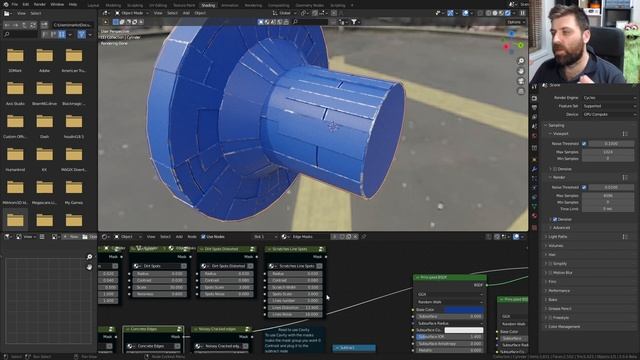Screen dimensions: 640x360
Task: Click the Blender logo icon in the top menu bar
Action: click(x=5, y=4)
